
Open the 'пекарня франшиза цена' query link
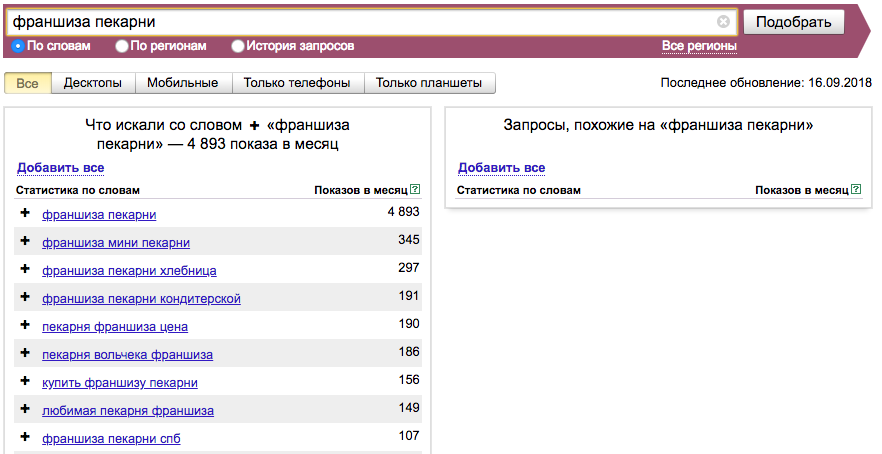(x=115, y=327)
